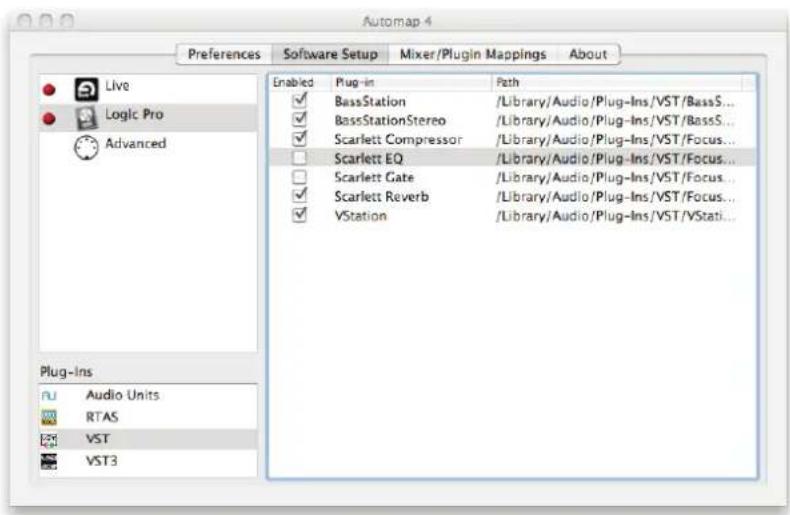Select Advanced in the software list
Viewport: 790px width, 515px height.
click(148, 147)
